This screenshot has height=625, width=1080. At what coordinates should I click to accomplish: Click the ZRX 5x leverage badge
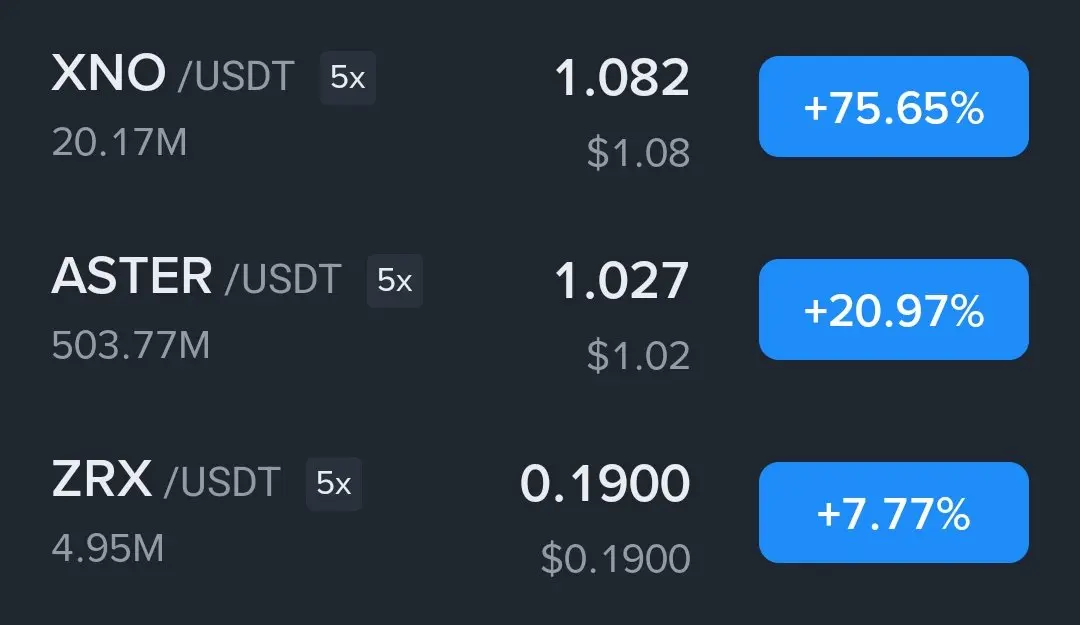click(334, 484)
